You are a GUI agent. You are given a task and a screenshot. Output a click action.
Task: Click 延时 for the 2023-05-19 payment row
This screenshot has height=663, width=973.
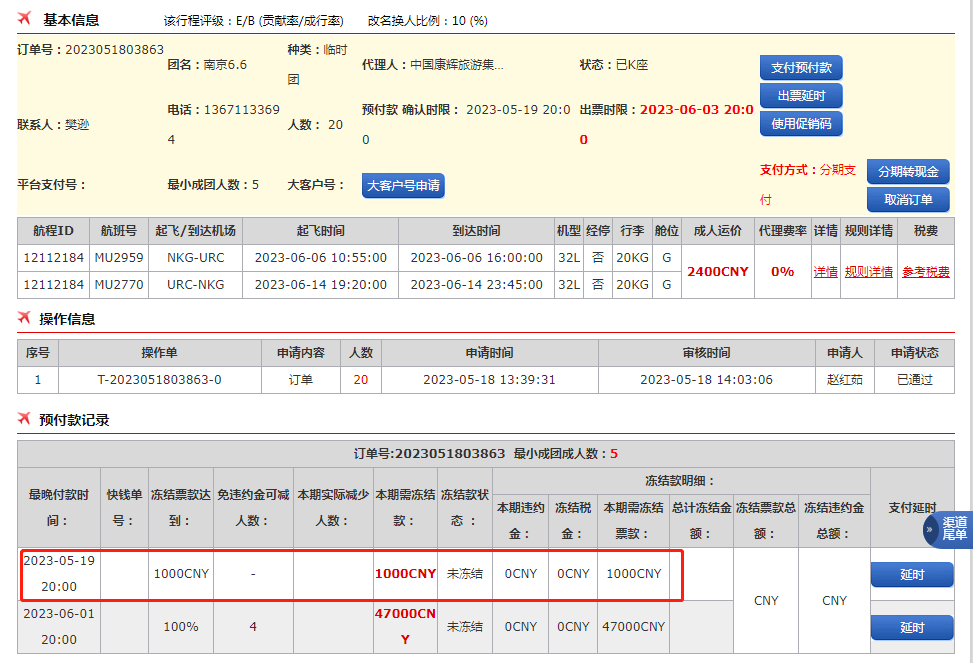tap(911, 575)
